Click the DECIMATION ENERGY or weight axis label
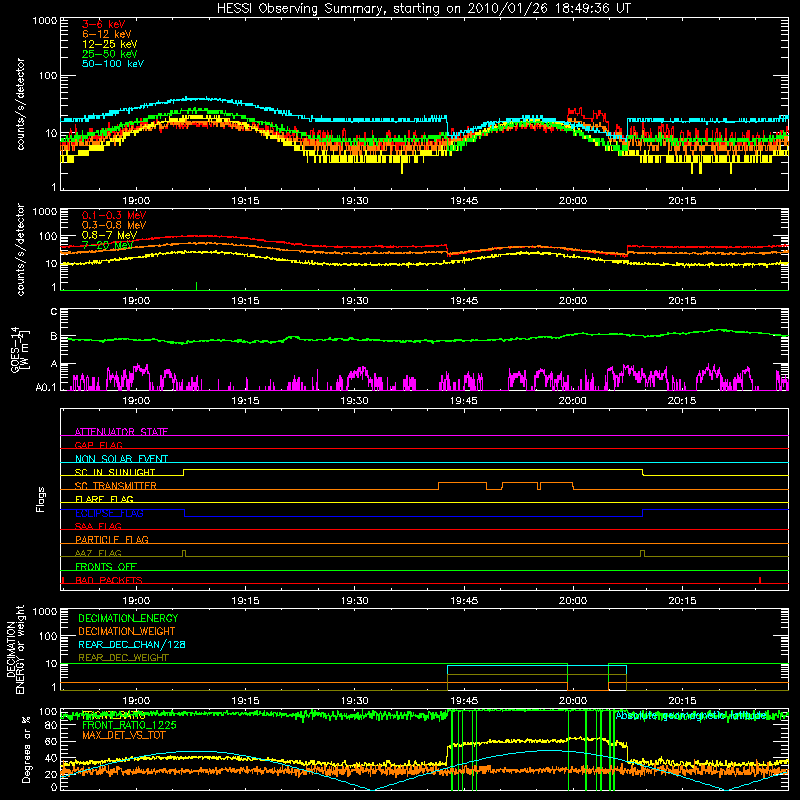The height and width of the screenshot is (800, 800). click(15, 649)
